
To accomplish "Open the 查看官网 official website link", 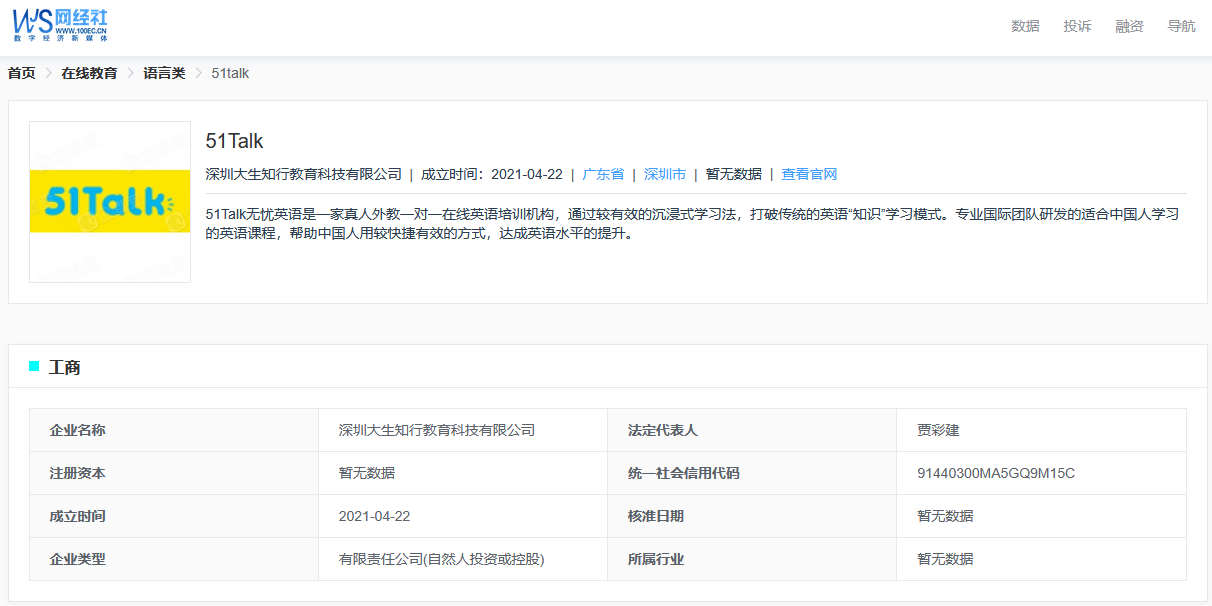I will click(809, 174).
